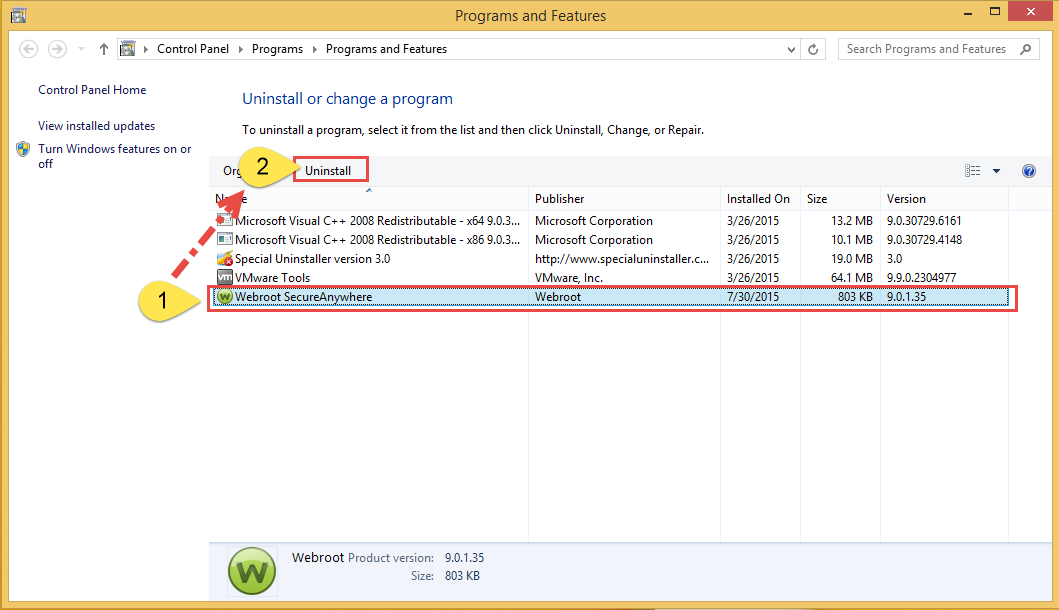This screenshot has height=610, width=1059.
Task: Open Control Panel Home link
Action: [x=92, y=90]
